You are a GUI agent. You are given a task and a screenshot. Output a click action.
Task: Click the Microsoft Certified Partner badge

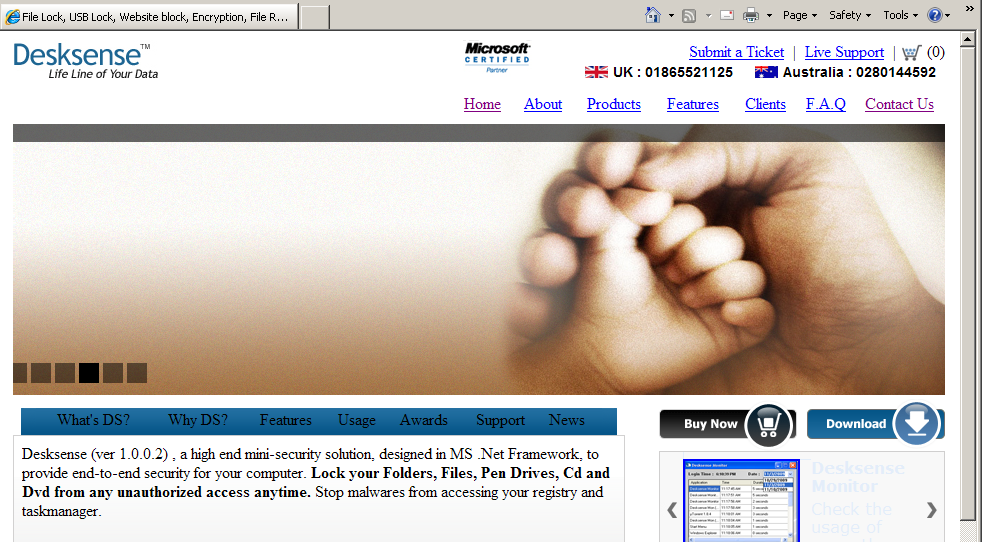pos(497,58)
